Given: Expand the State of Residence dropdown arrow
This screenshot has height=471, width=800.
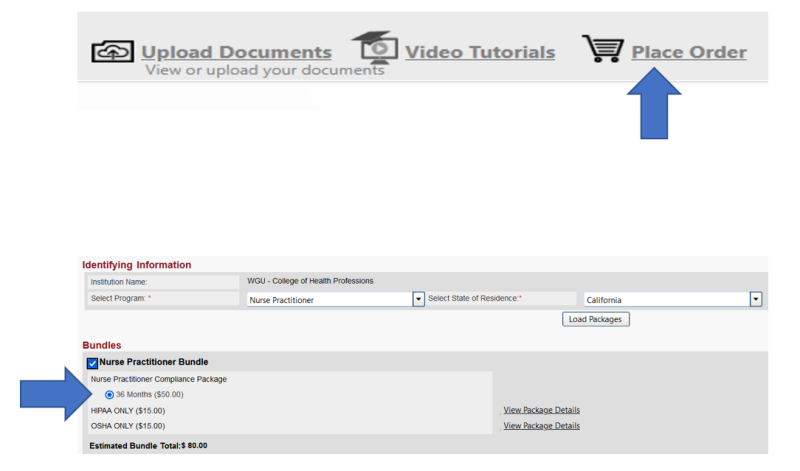Looking at the screenshot, I should tap(756, 300).
